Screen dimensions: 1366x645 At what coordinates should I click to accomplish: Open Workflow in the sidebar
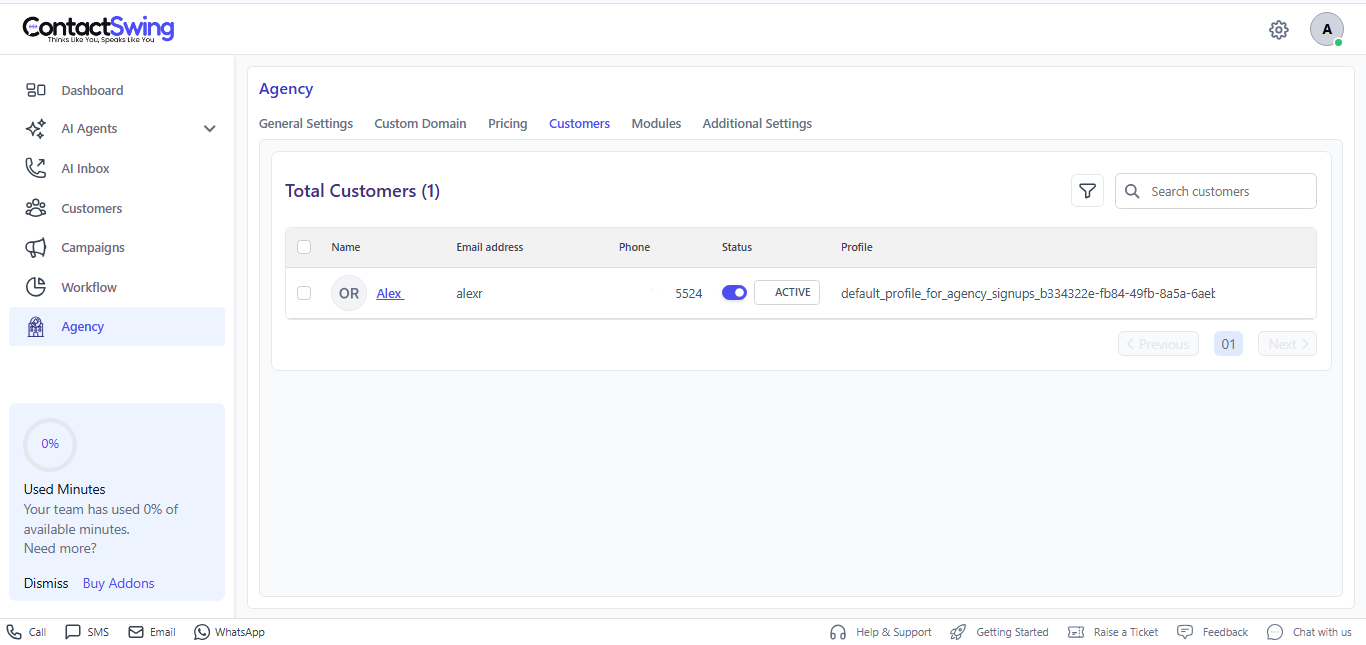pos(117,287)
